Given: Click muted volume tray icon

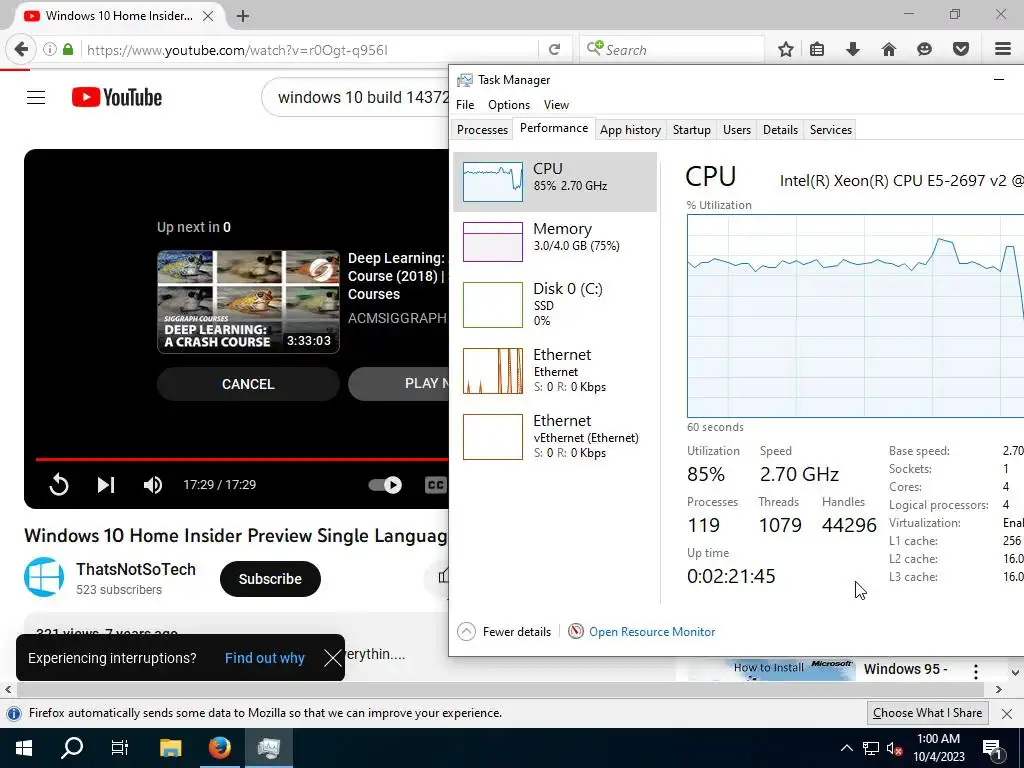Looking at the screenshot, I should click(895, 748).
